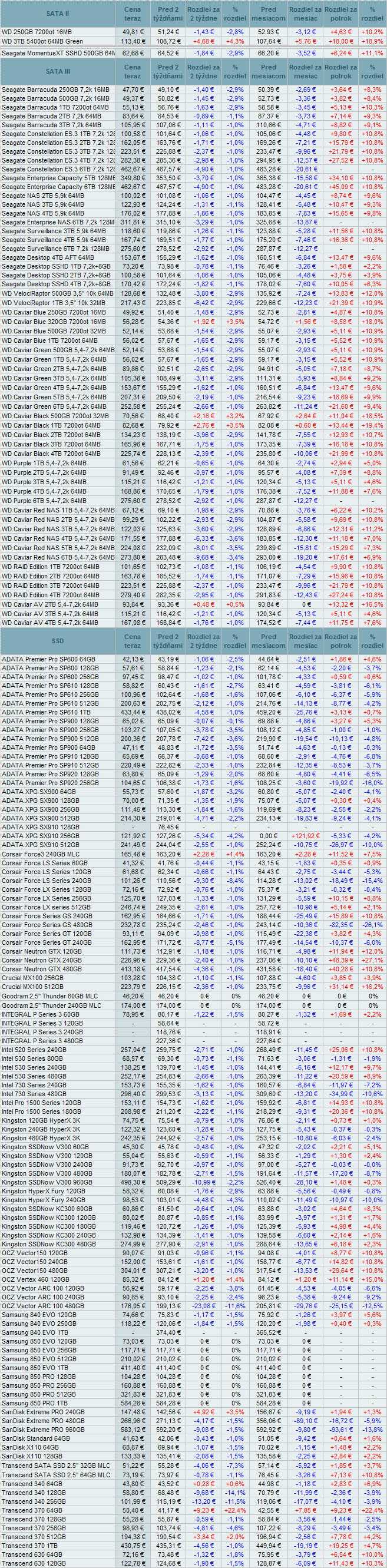The height and width of the screenshot is (1568, 387).
Task: Select the WD 250GB 7200ot 16MB row name
Action: coord(37,32)
